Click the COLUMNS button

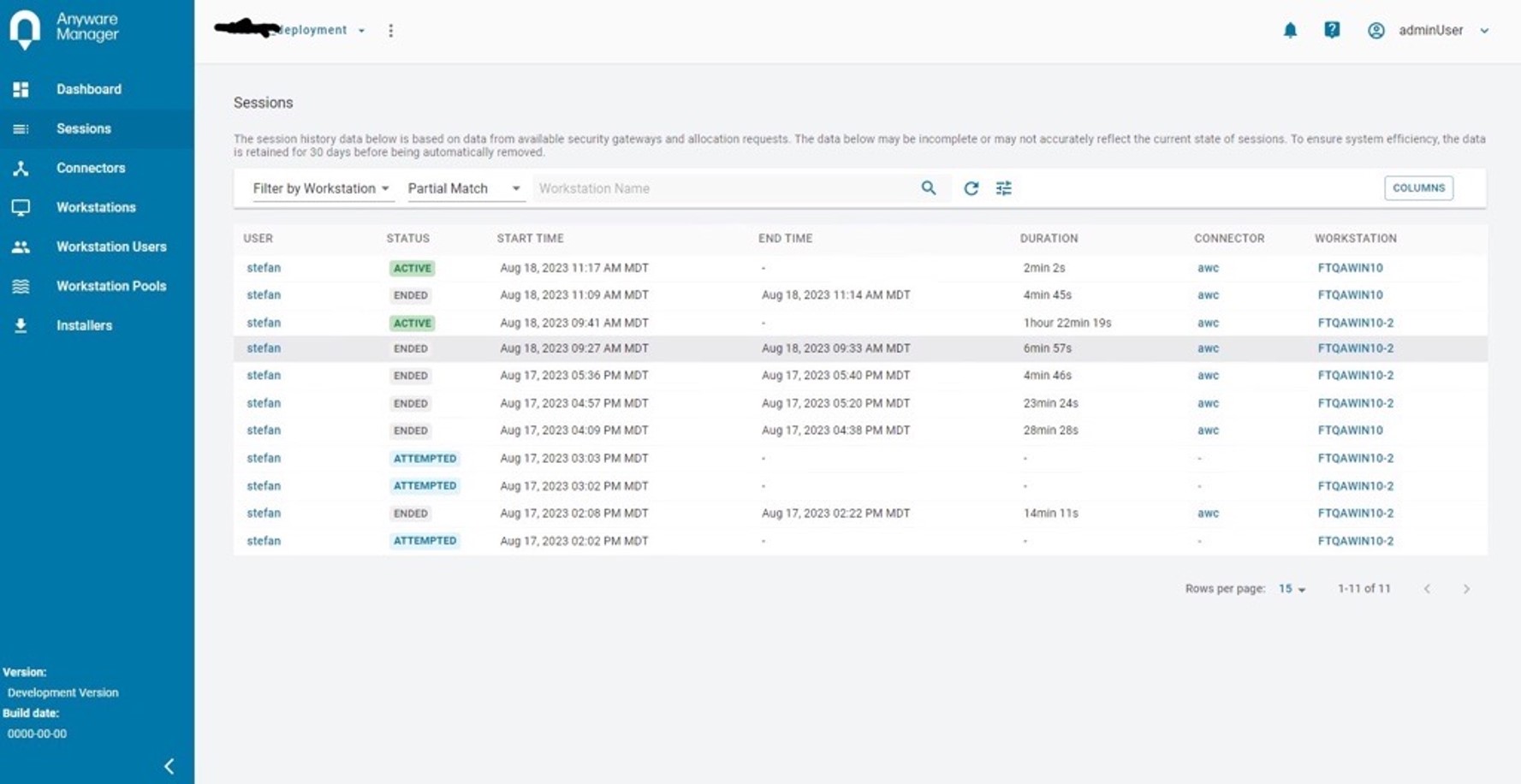click(x=1418, y=187)
